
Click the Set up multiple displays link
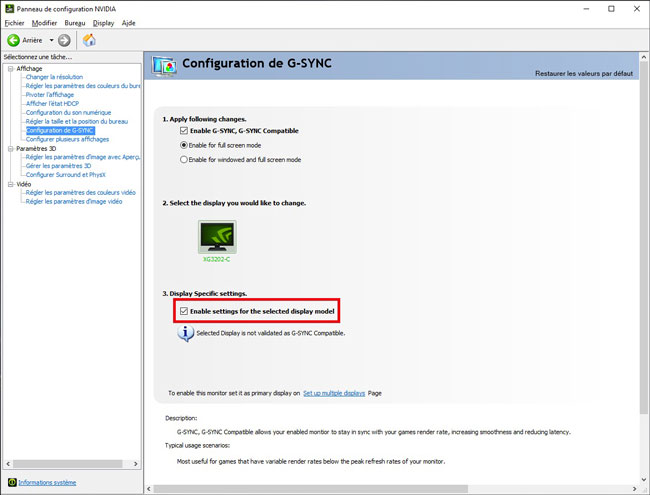pyautogui.click(x=334, y=394)
